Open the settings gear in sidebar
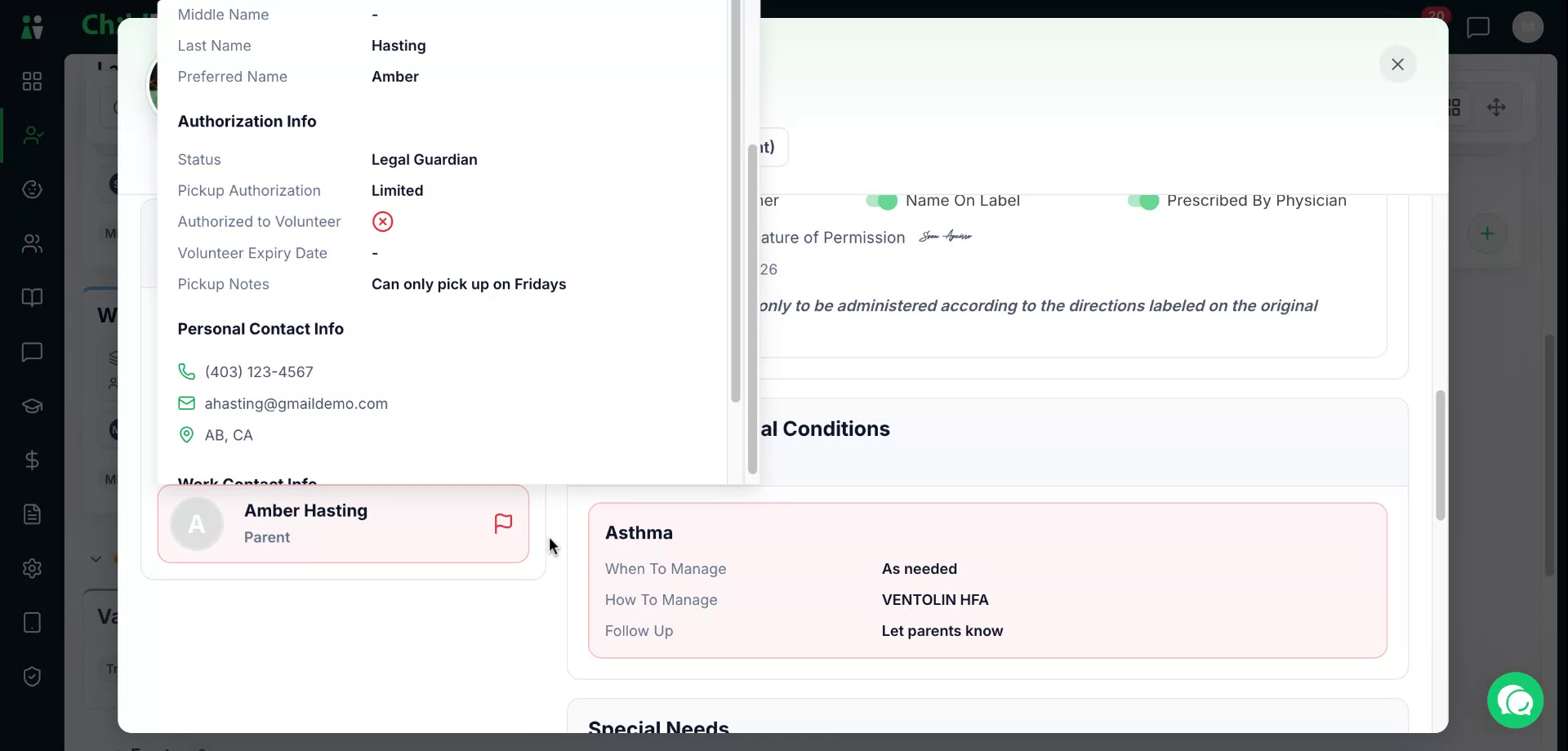The width and height of the screenshot is (1568, 751). [x=32, y=568]
